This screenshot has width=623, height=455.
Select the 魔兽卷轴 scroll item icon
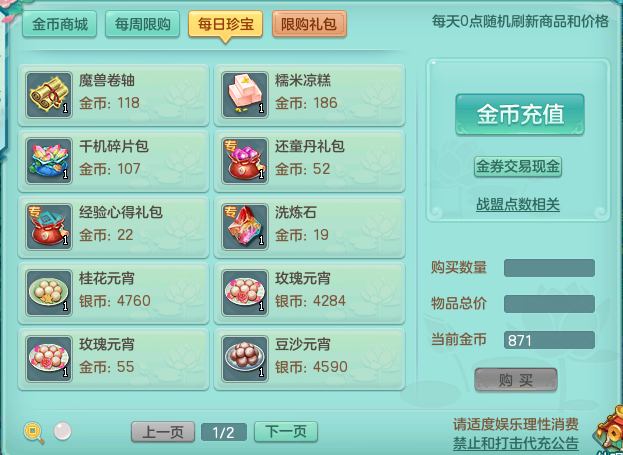point(49,95)
